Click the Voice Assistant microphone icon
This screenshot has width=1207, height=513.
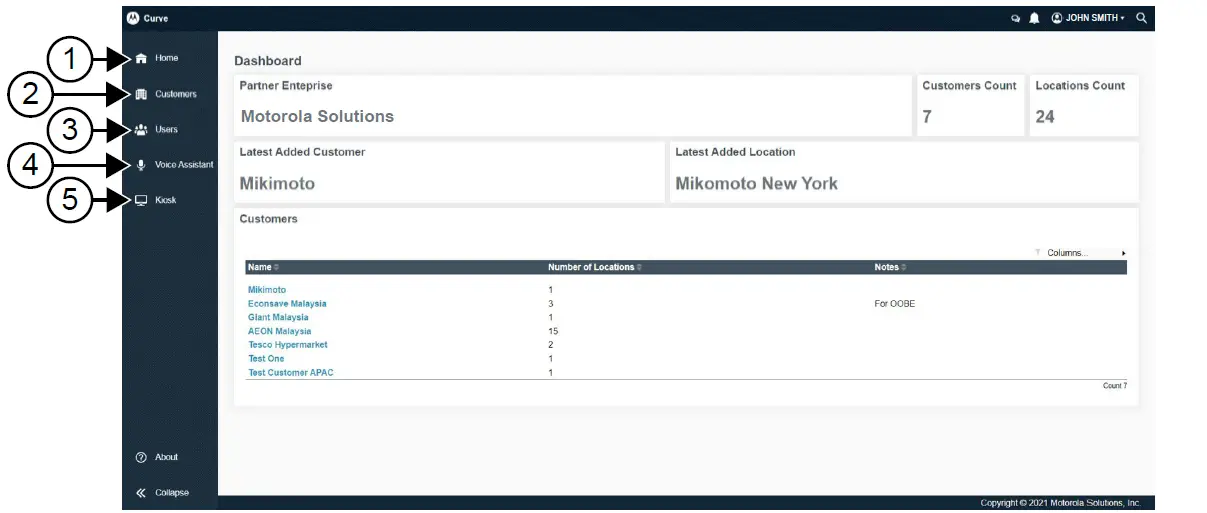click(x=141, y=165)
